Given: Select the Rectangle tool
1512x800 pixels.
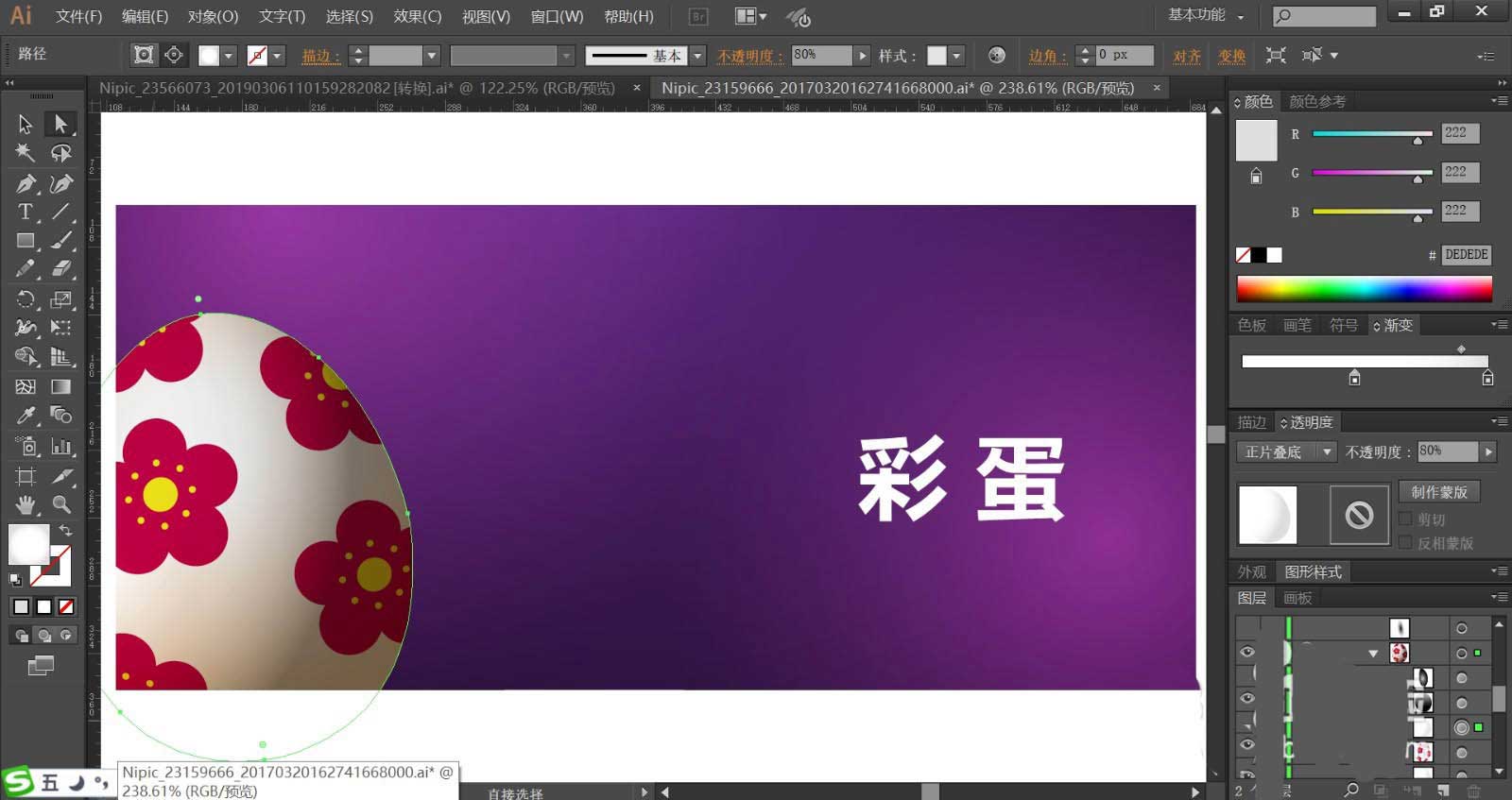Looking at the screenshot, I should click(x=26, y=241).
